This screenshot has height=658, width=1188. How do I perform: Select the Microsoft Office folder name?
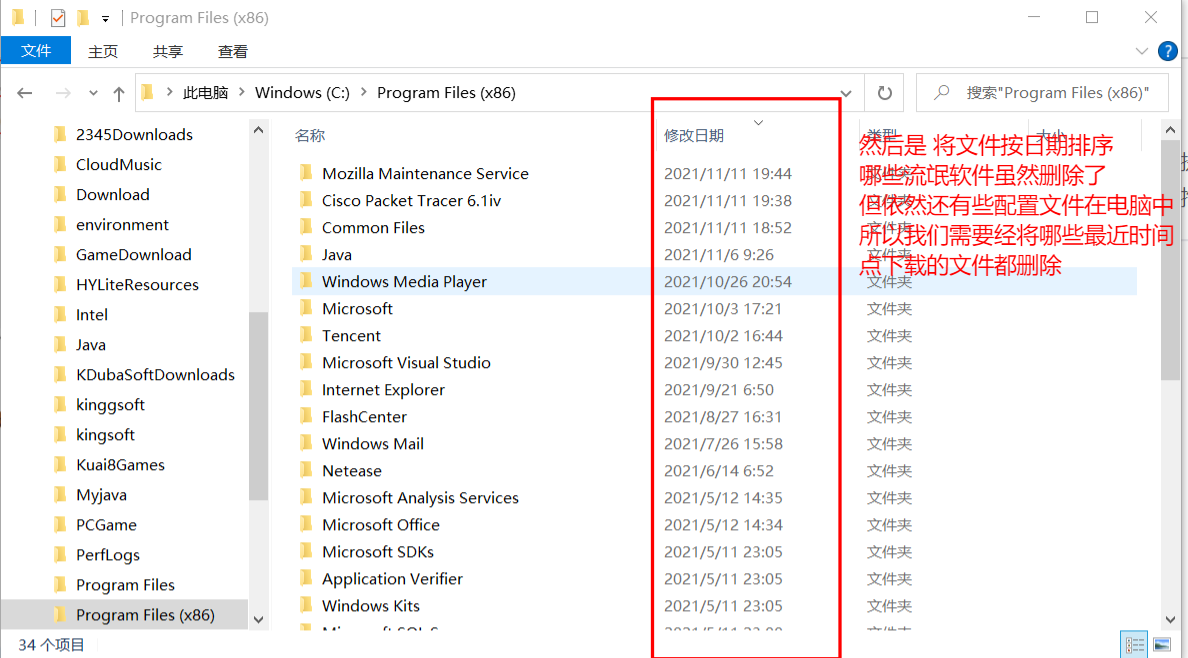click(380, 525)
